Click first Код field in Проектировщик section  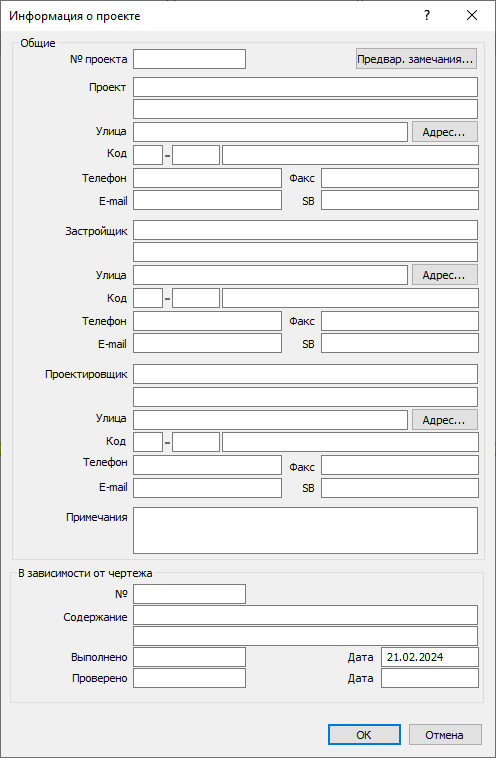148,442
